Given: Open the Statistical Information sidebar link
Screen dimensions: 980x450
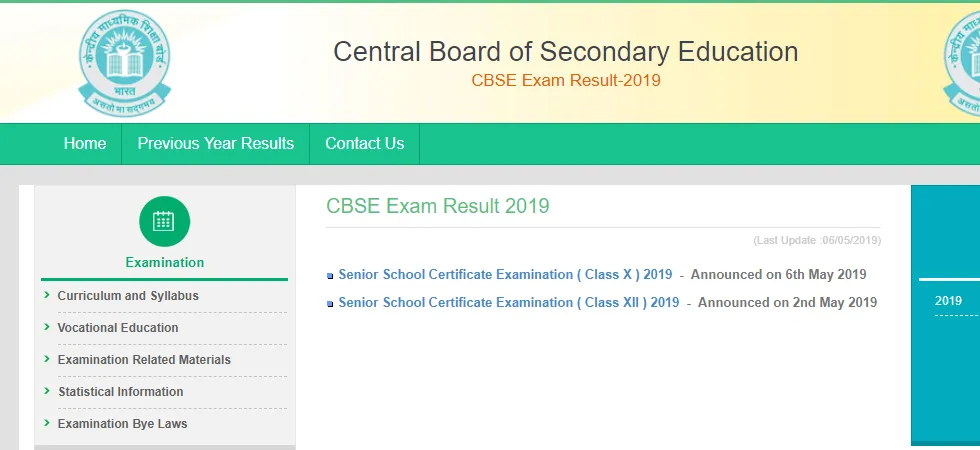Looking at the screenshot, I should pyautogui.click(x=121, y=392).
